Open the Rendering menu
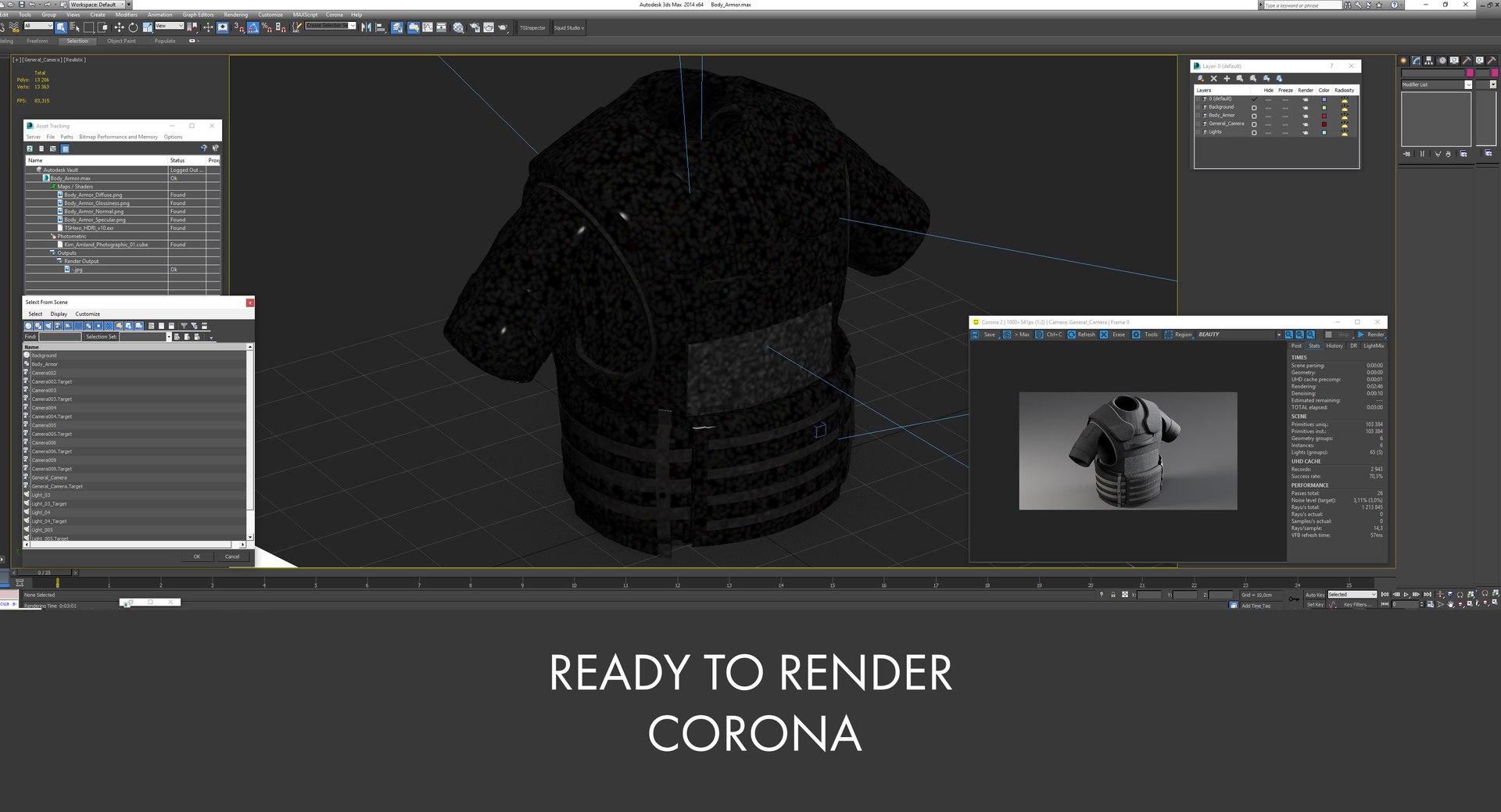The height and width of the screenshot is (812, 1501). [x=235, y=15]
